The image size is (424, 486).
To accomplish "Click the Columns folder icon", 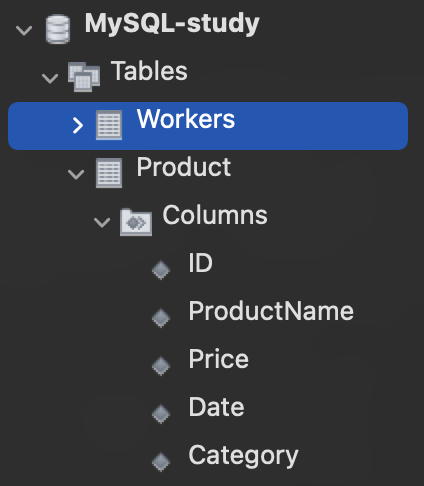I will 136,222.
